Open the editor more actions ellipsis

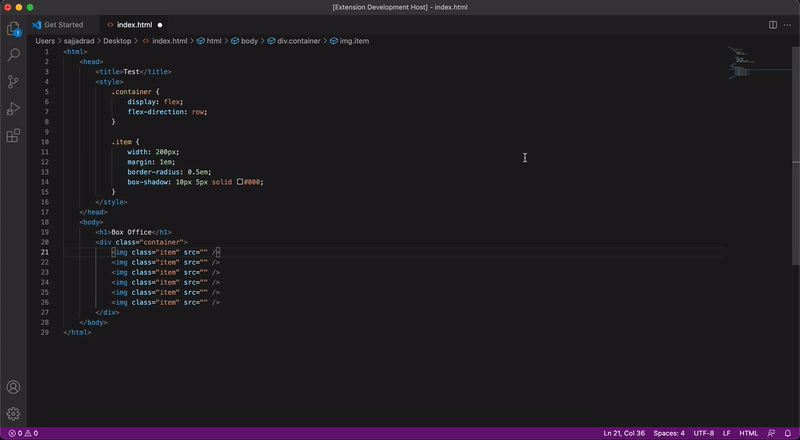tap(788, 24)
